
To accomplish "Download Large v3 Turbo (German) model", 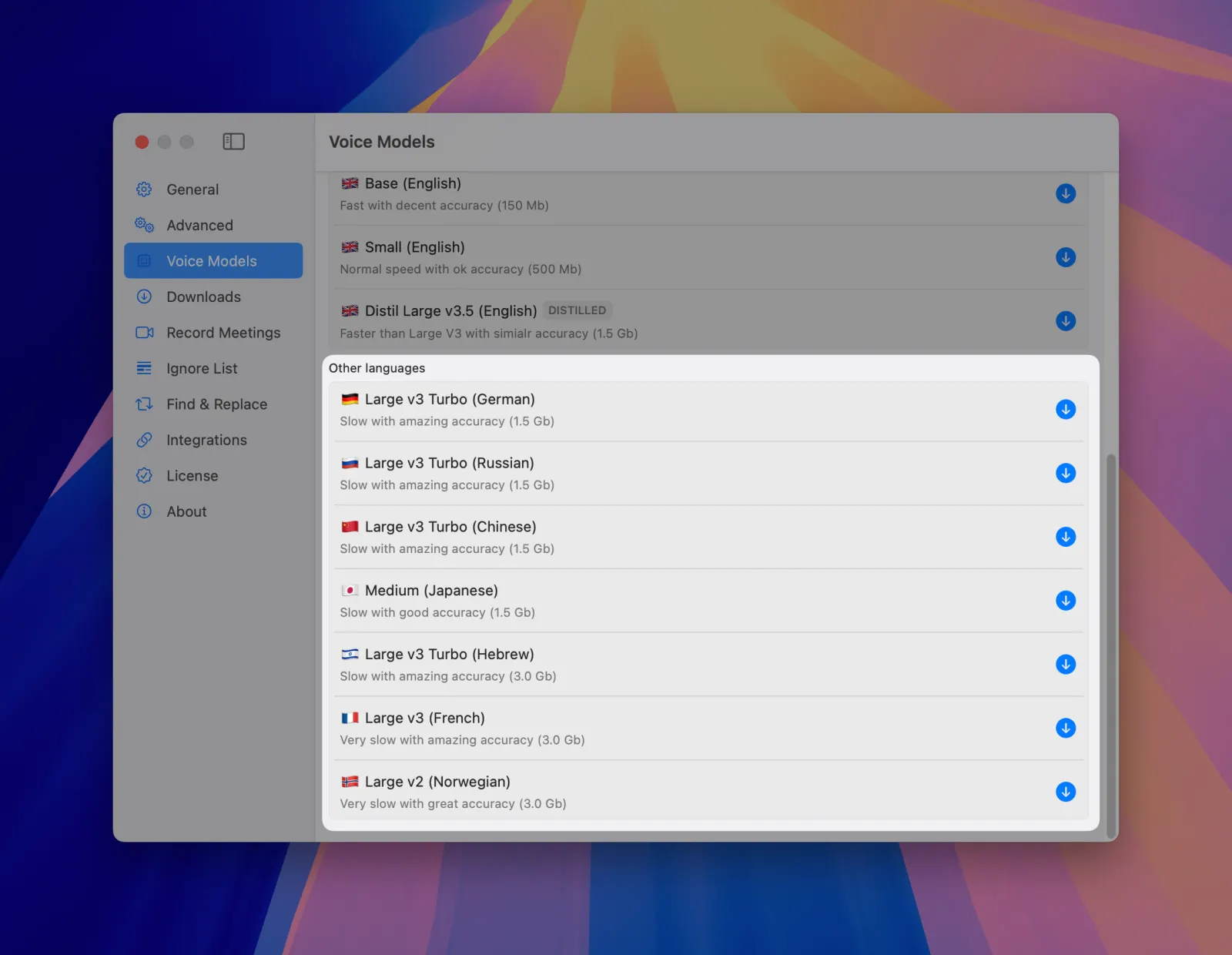I will pyautogui.click(x=1066, y=410).
